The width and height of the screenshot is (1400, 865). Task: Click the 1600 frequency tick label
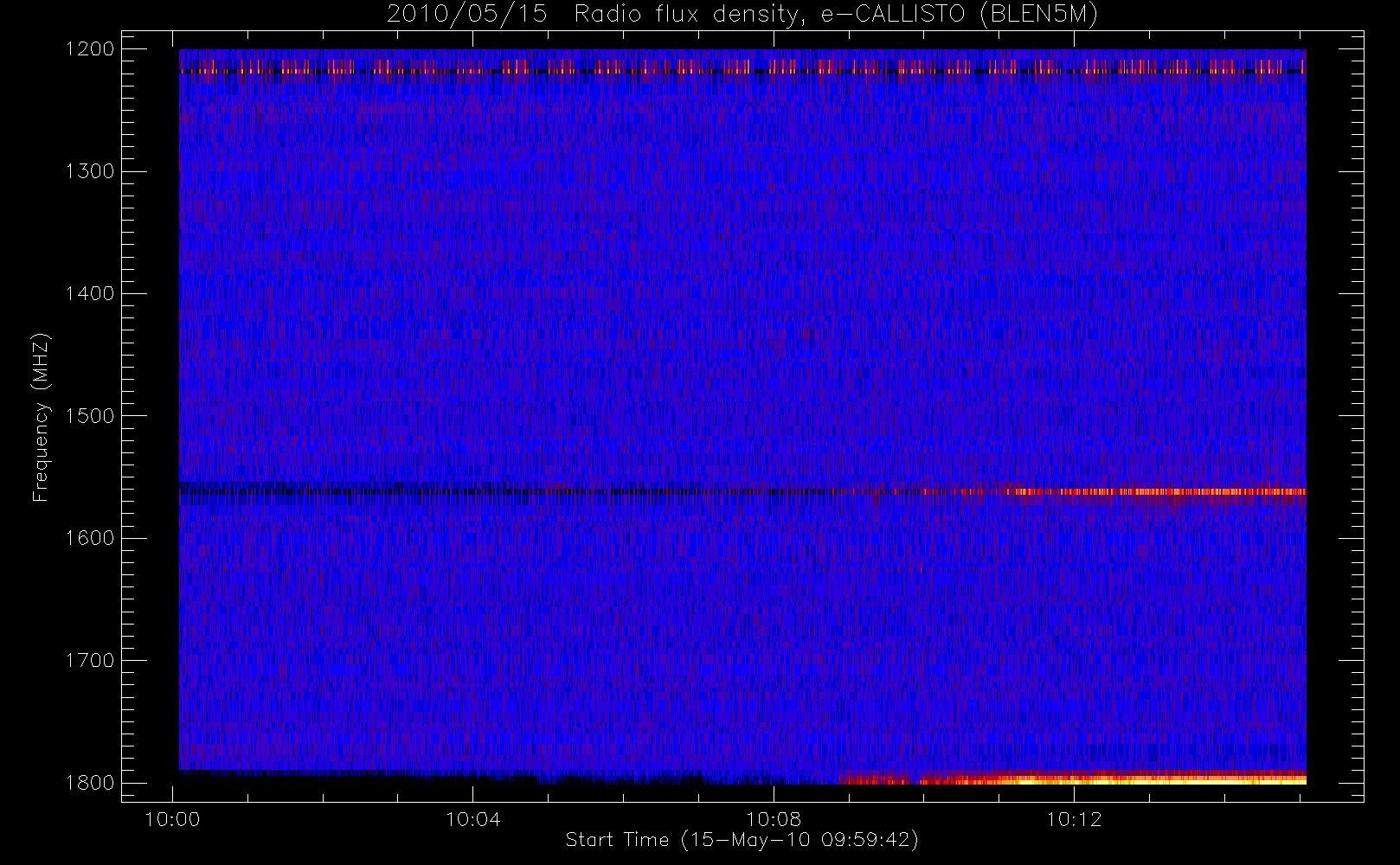tap(90, 538)
